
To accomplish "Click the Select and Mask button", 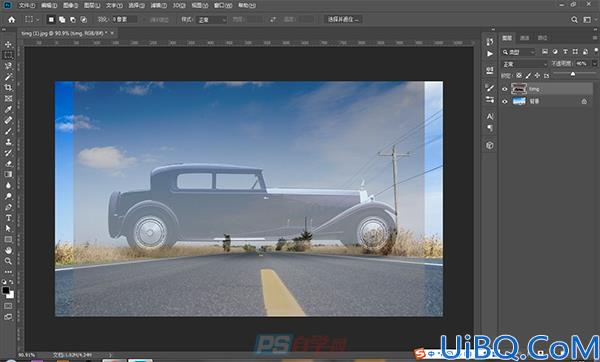I will (x=343, y=19).
